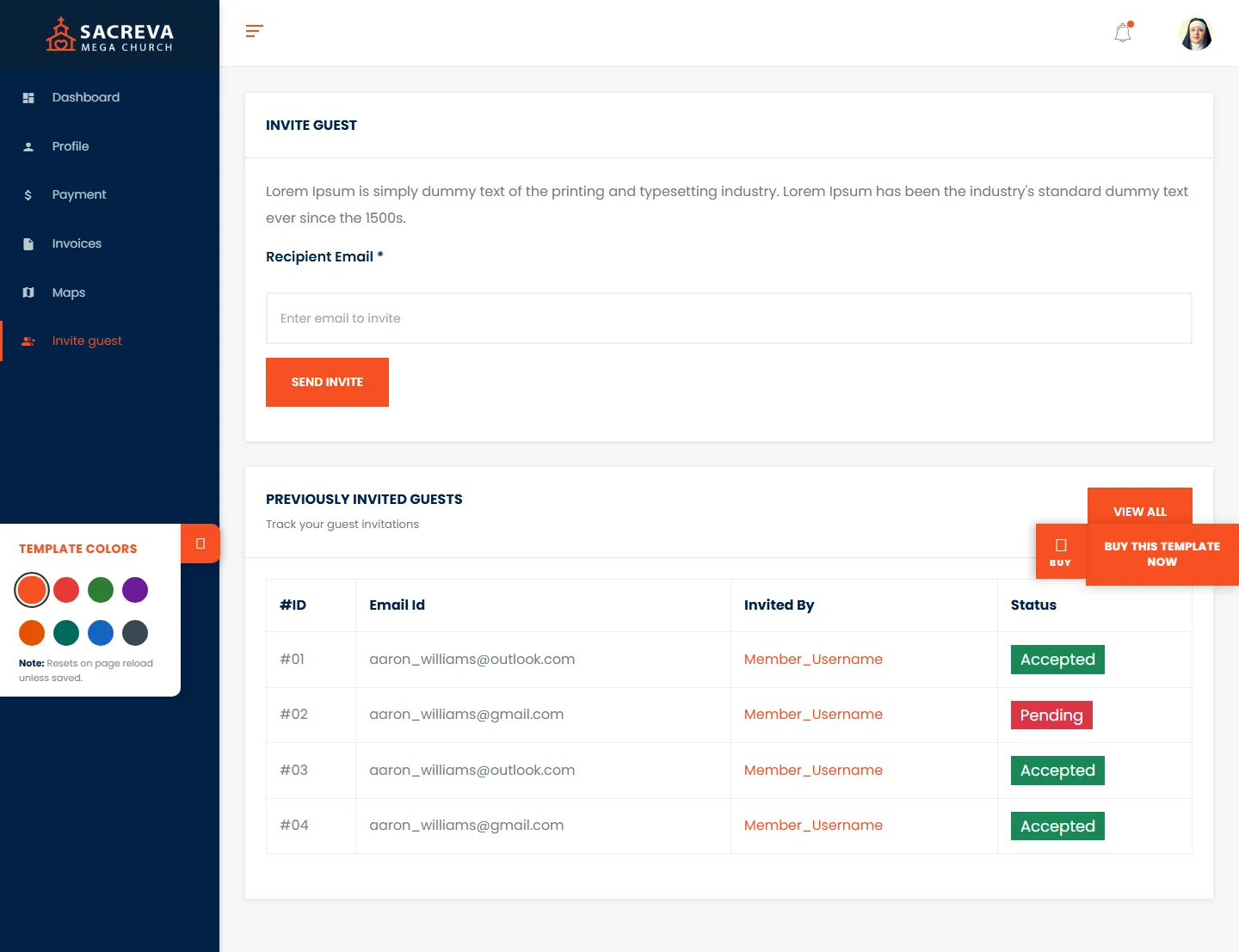Select the purple template color swatch
The width and height of the screenshot is (1239, 952).
(135, 590)
